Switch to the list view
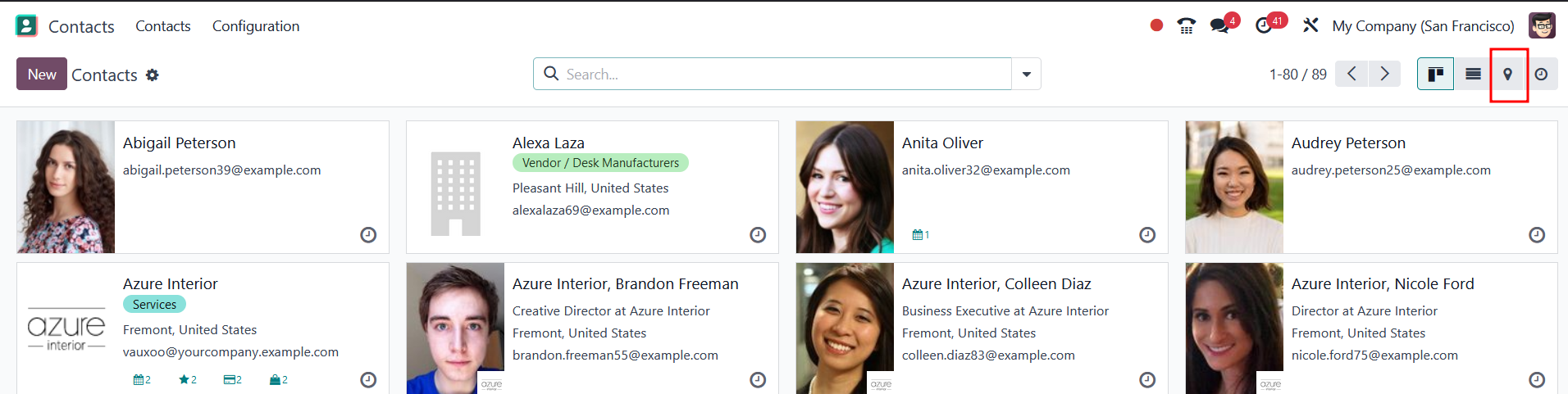The height and width of the screenshot is (394, 1568). 1473,75
